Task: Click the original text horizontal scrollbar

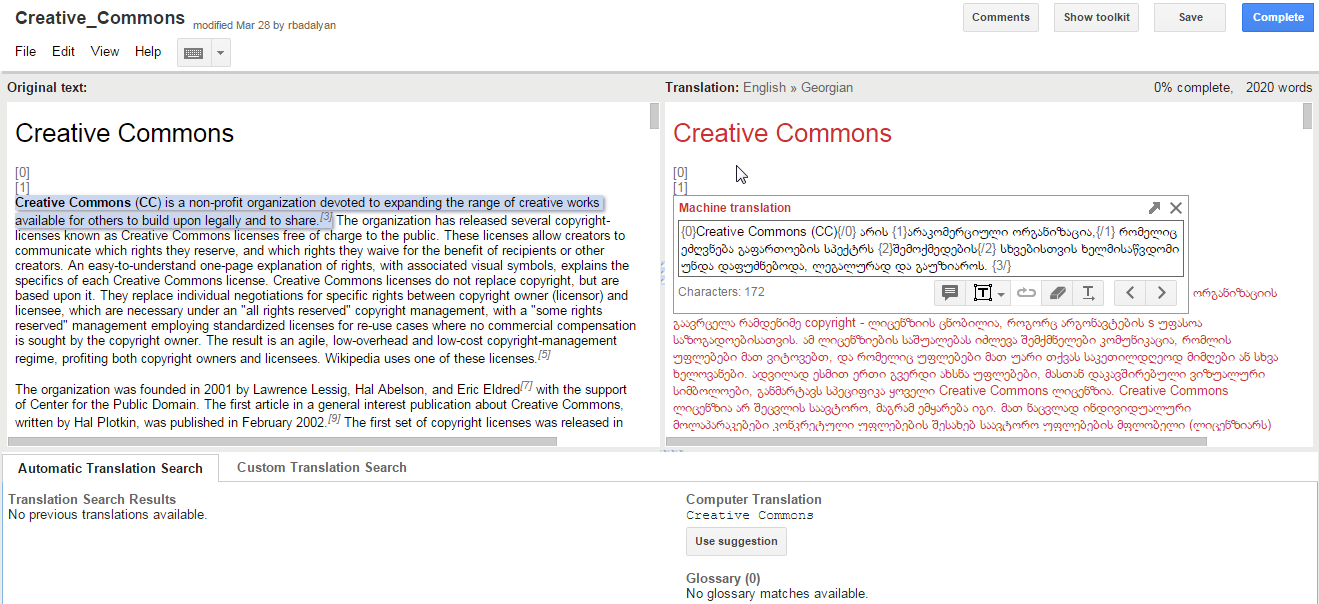Action: pos(283,440)
